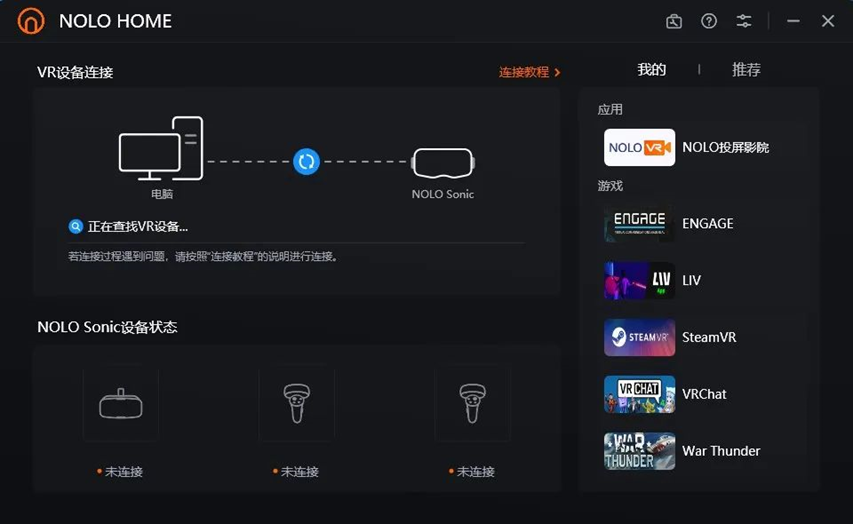Click 未连接 under the headset

pos(123,471)
